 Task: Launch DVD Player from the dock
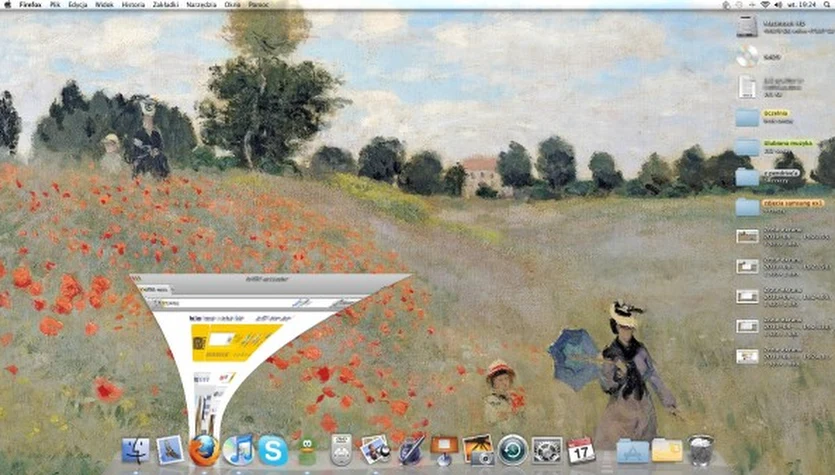pos(341,450)
